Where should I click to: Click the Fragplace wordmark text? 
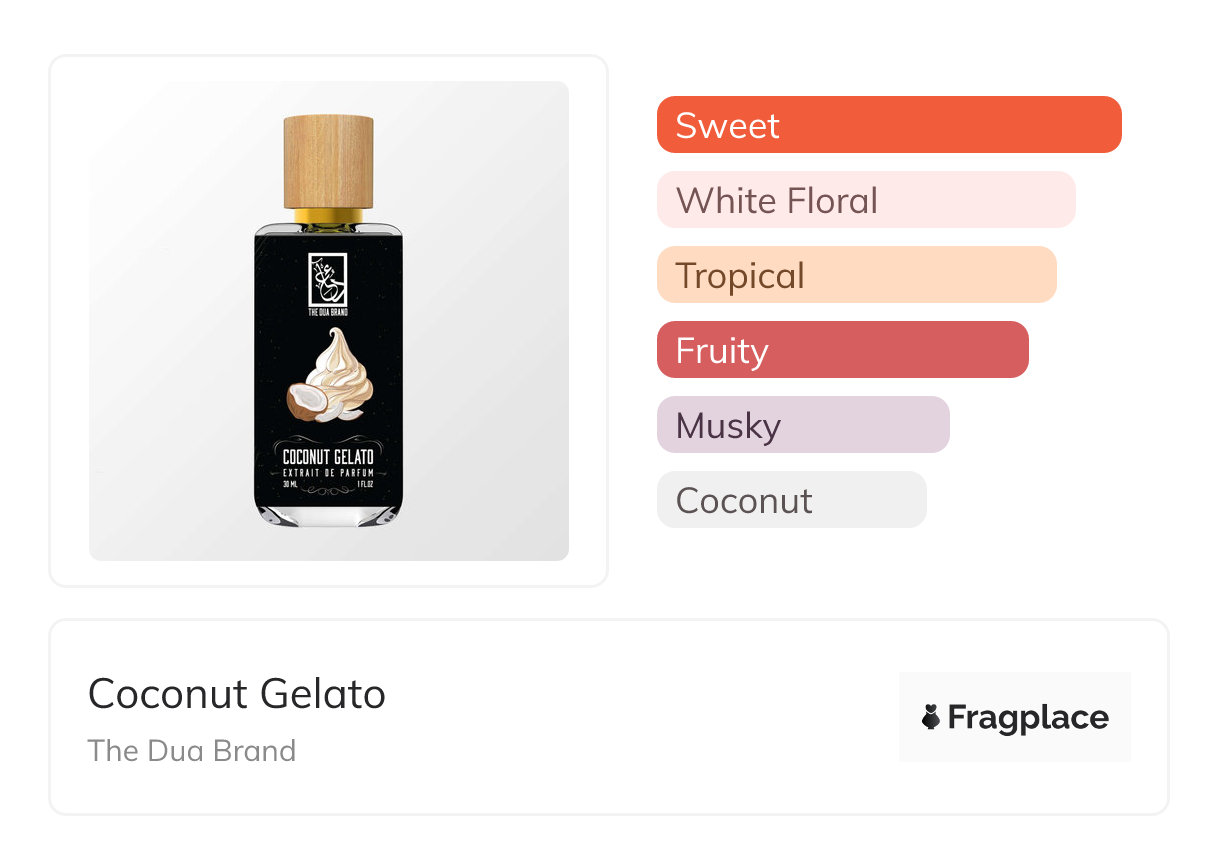(x=1028, y=717)
